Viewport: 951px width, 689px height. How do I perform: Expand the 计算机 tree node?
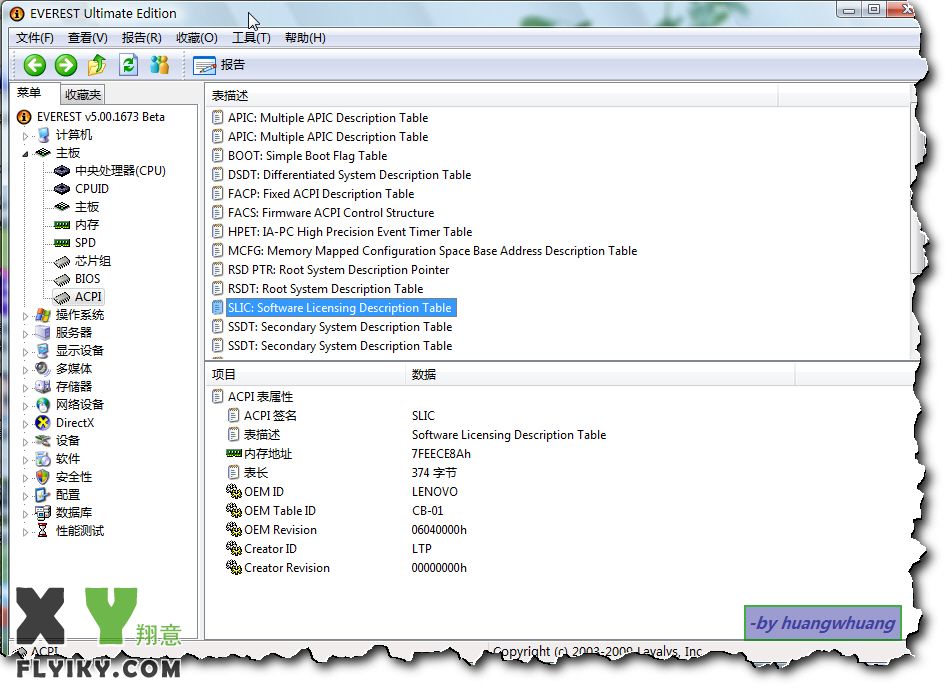click(x=25, y=136)
